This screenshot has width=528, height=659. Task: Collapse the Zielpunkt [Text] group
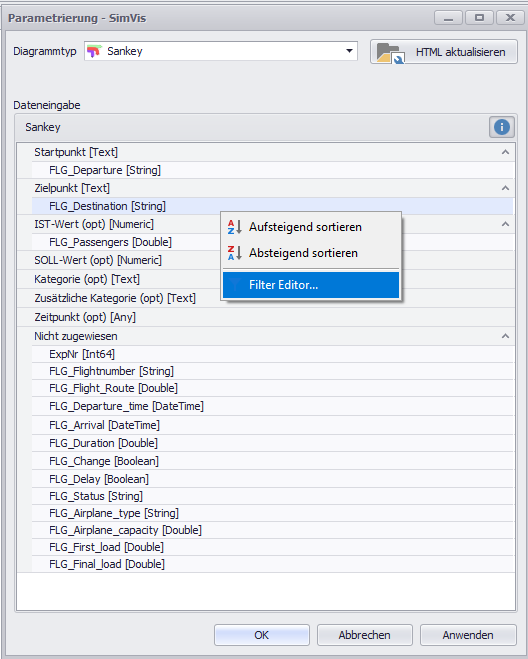click(505, 188)
